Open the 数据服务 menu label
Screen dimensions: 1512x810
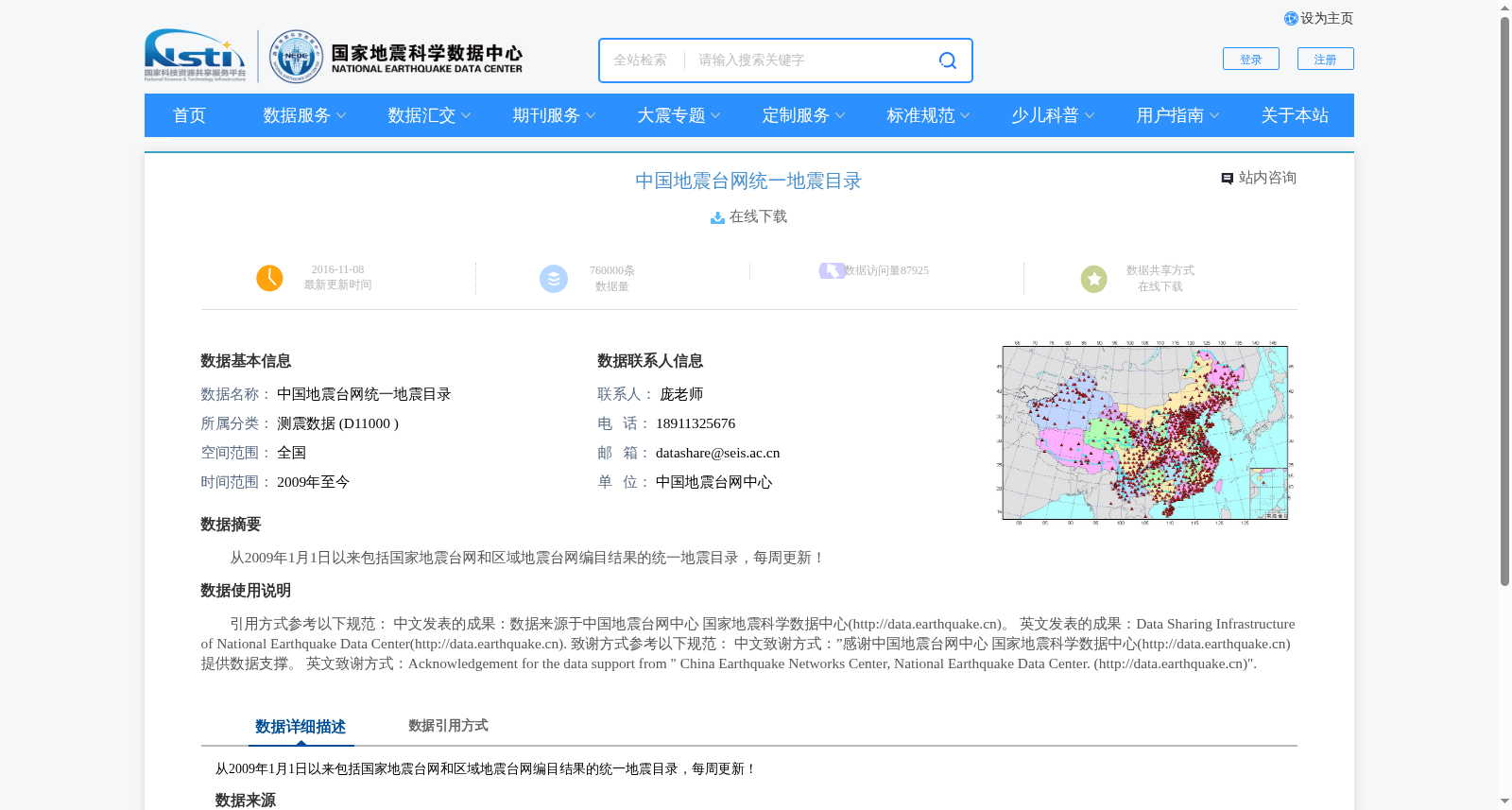coord(297,115)
